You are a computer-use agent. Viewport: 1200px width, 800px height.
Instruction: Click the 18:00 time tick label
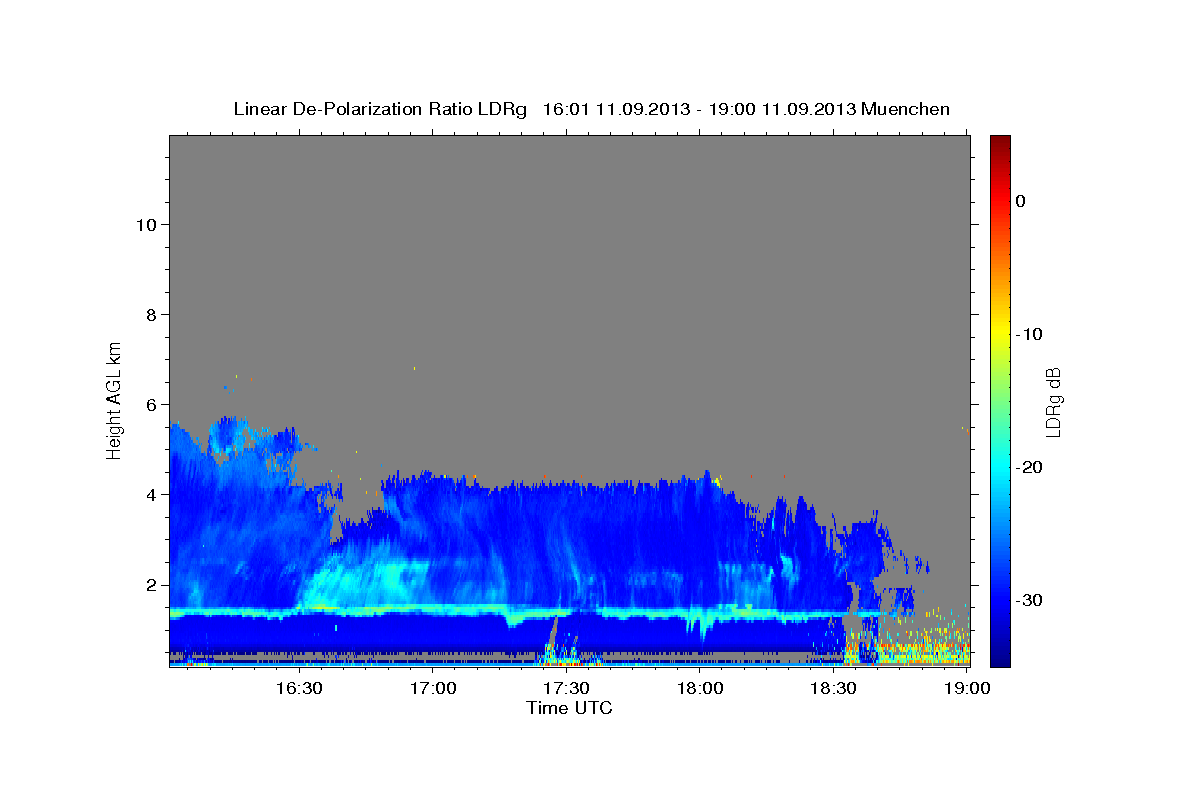click(x=700, y=688)
